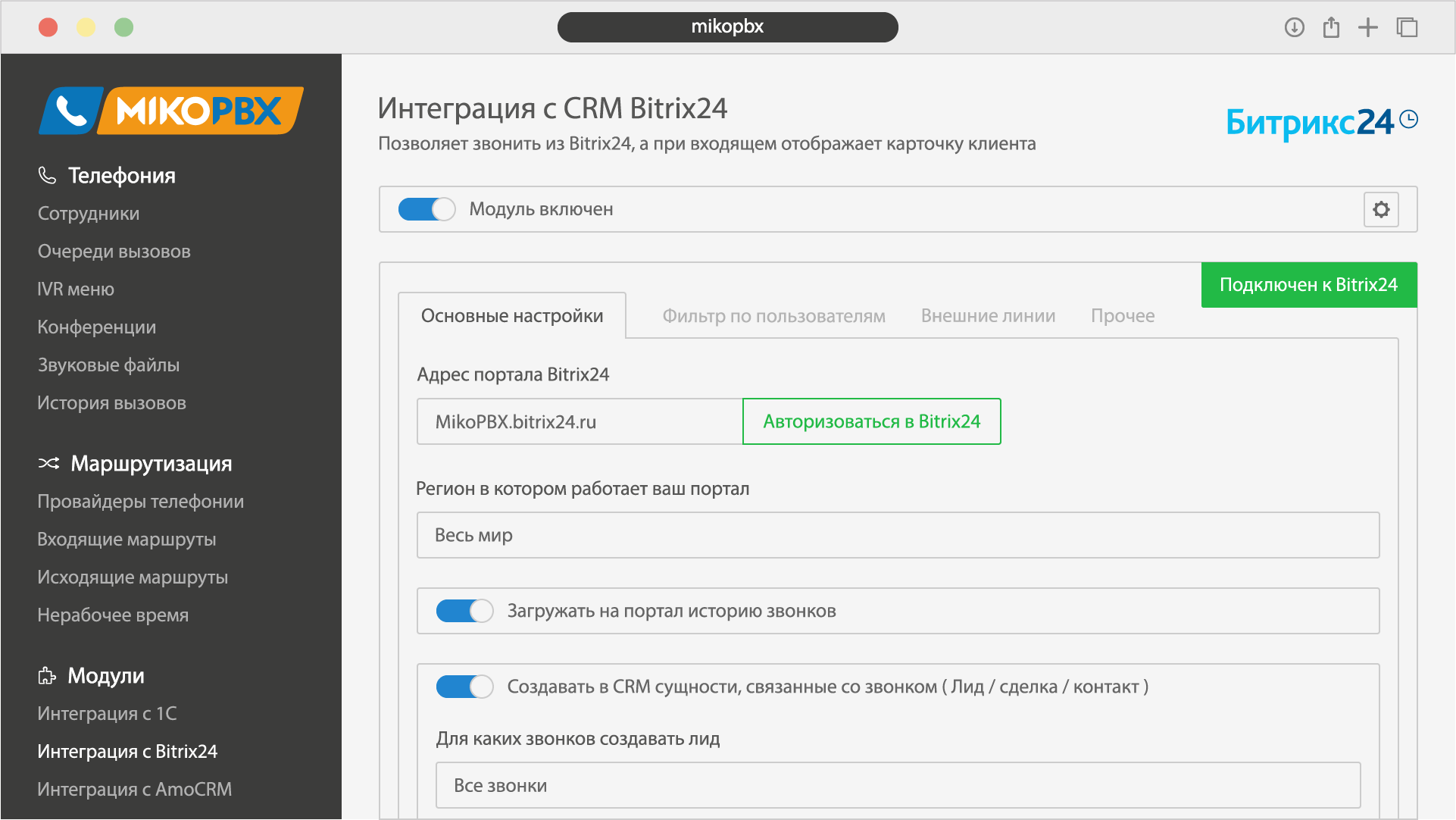This screenshot has height=820, width=1456.
Task: Select the Прочее tab
Action: 1122,316
